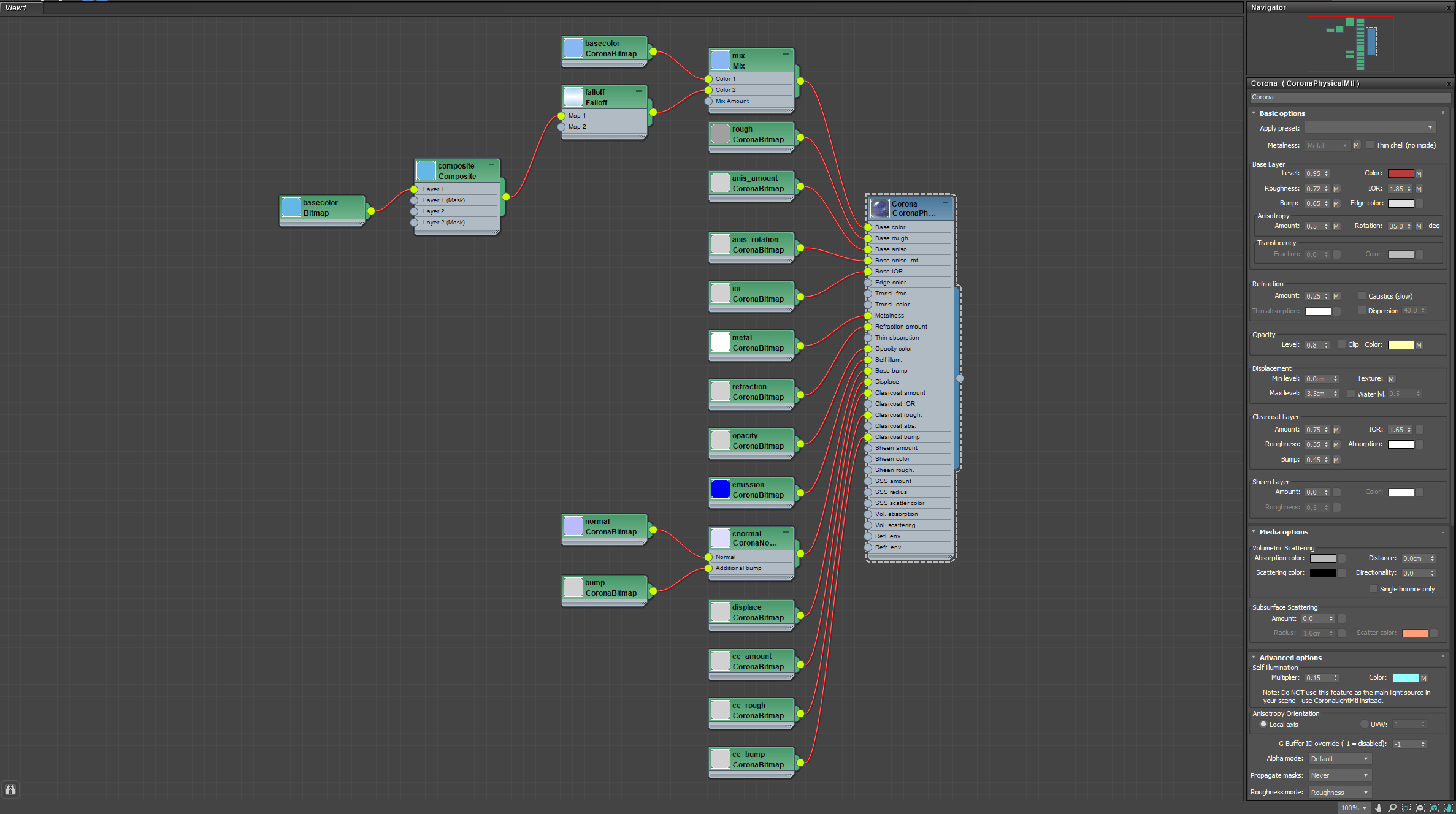Activate the Zoom Region tool

1406,808
